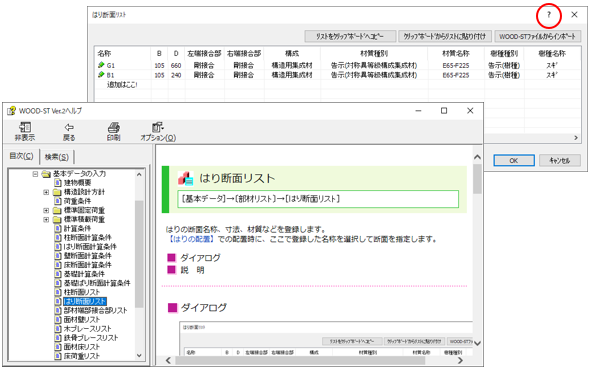Viewport: 590px width, 370px height.
Task: Open the オプション(O) toolbar icon
Action: click(158, 127)
